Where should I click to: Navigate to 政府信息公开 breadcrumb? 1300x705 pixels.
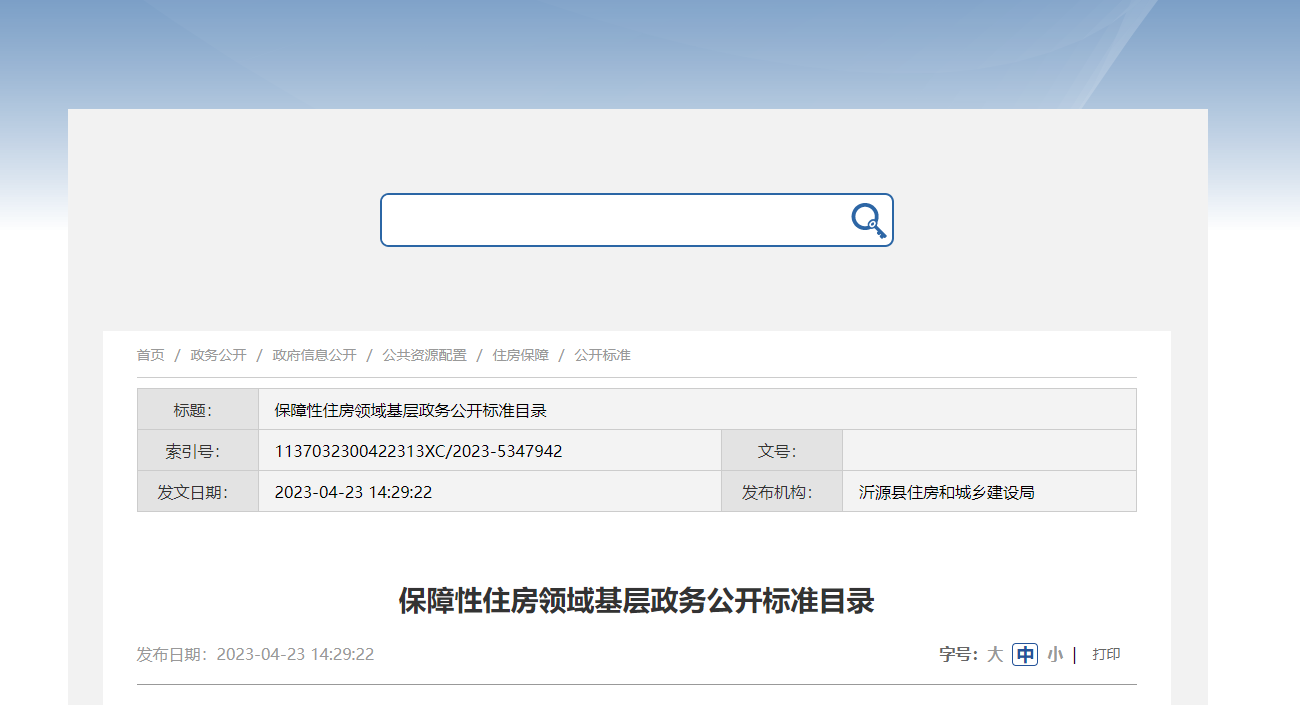click(314, 355)
